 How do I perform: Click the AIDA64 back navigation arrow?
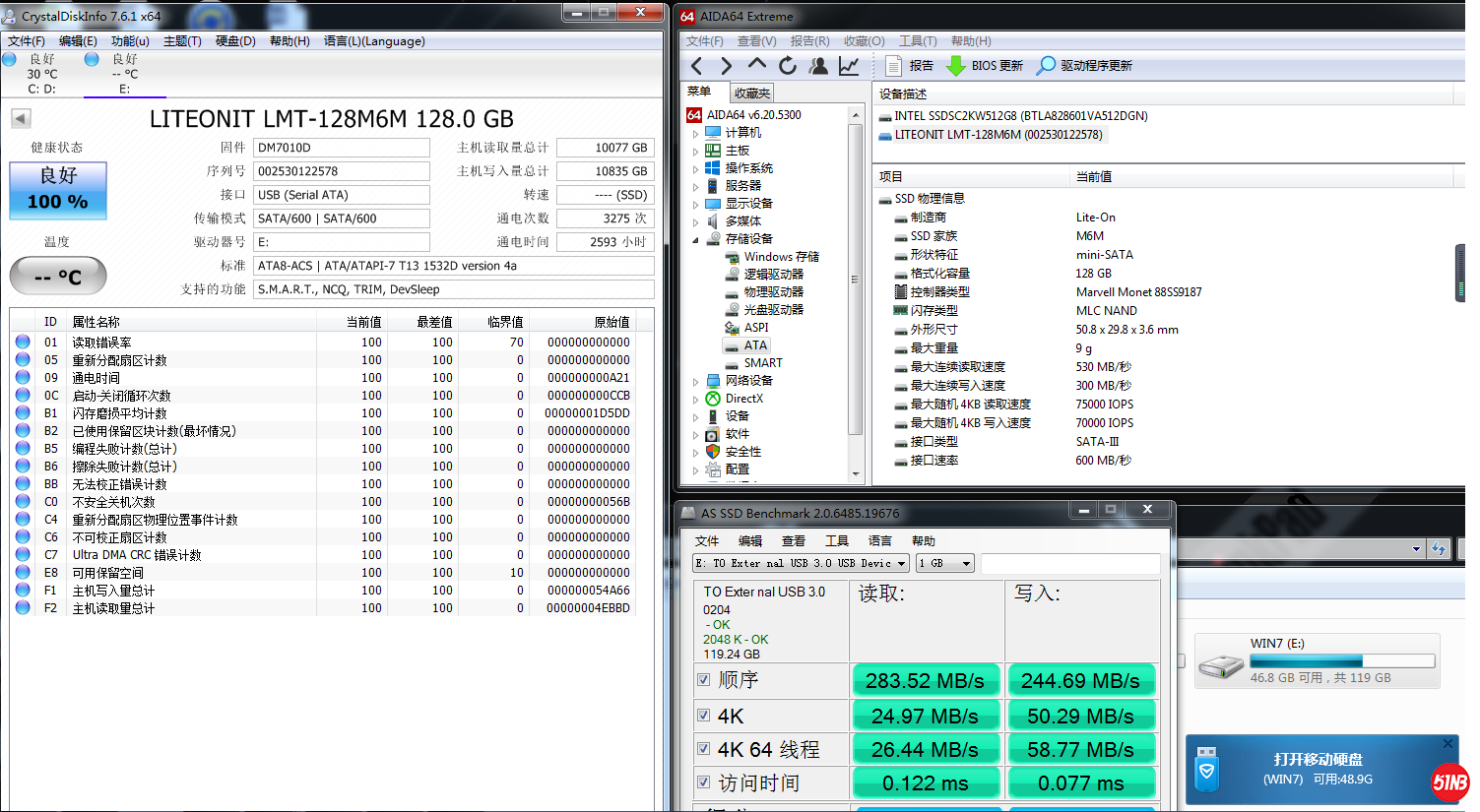pos(697,66)
